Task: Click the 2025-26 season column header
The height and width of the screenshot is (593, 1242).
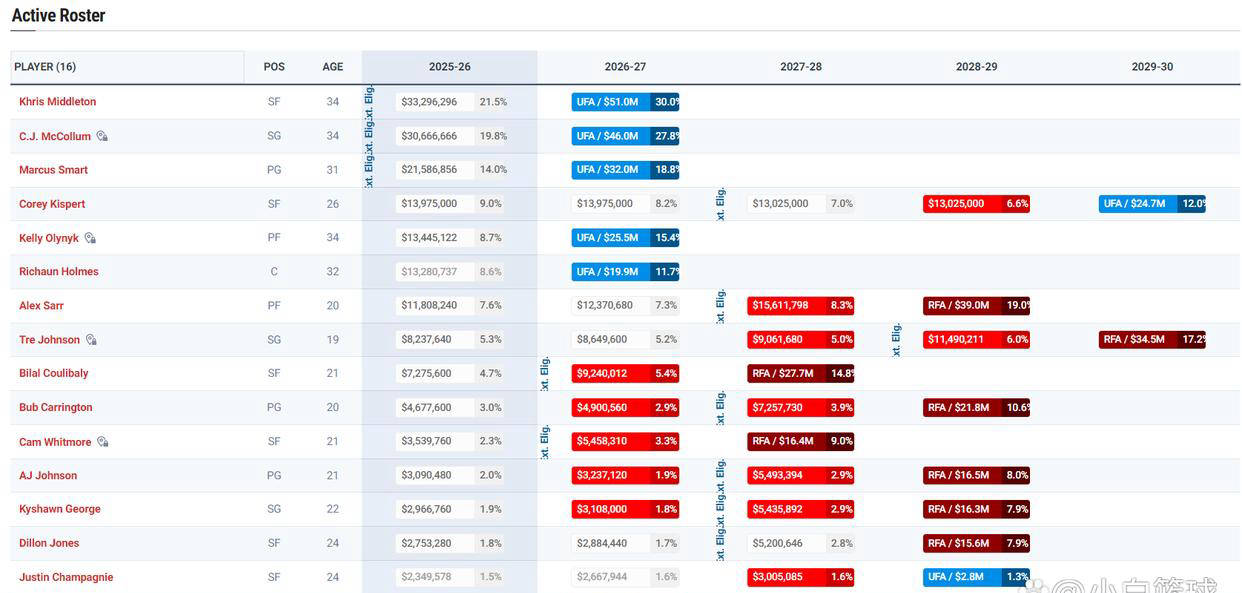Action: (x=449, y=67)
